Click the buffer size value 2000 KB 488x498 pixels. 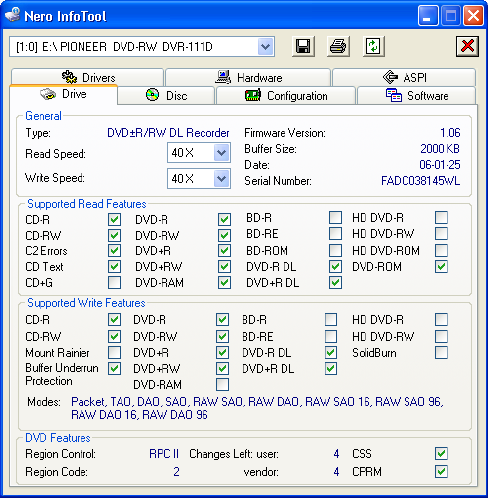pos(440,148)
